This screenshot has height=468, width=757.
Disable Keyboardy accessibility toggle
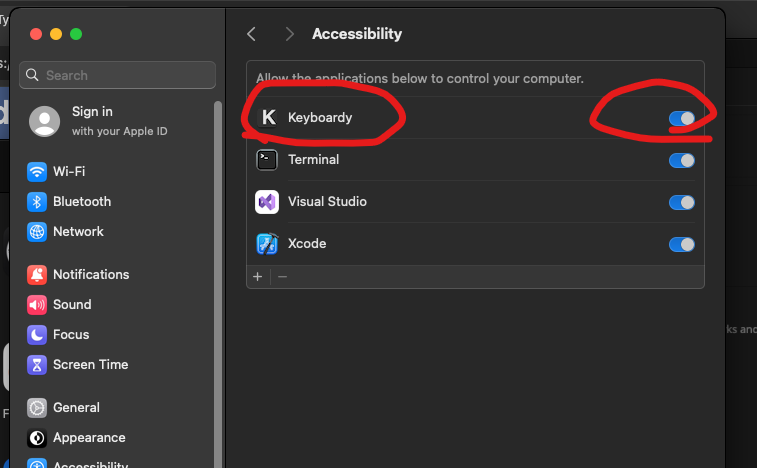[x=682, y=118]
